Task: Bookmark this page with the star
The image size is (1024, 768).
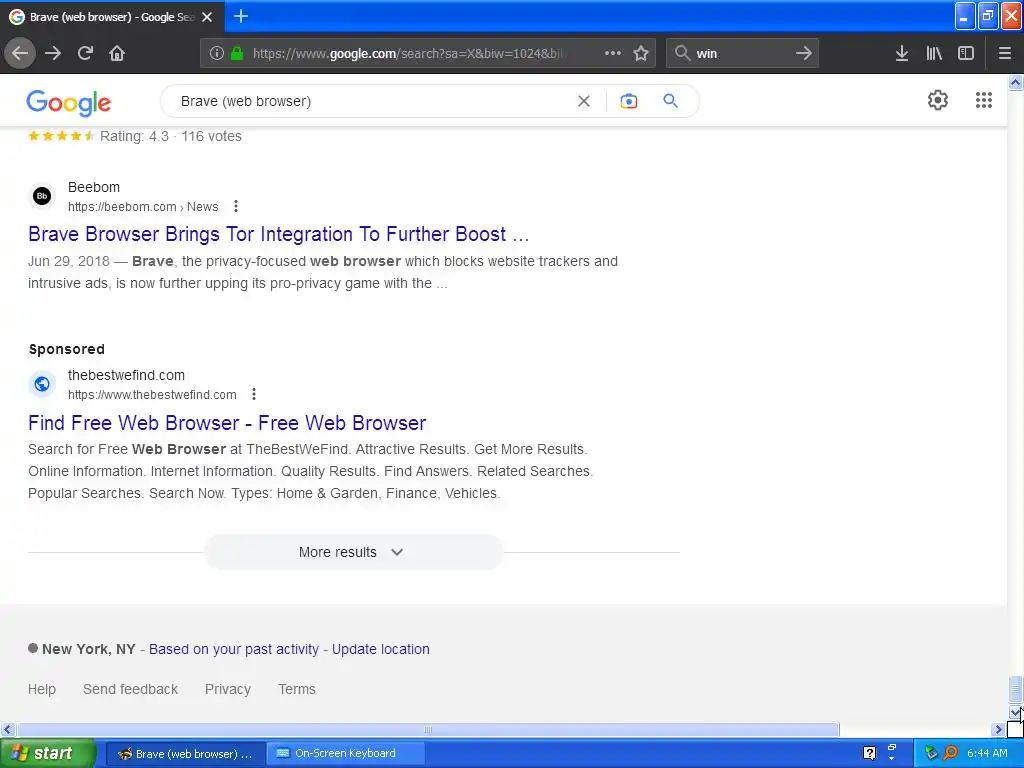Action: tap(641, 54)
